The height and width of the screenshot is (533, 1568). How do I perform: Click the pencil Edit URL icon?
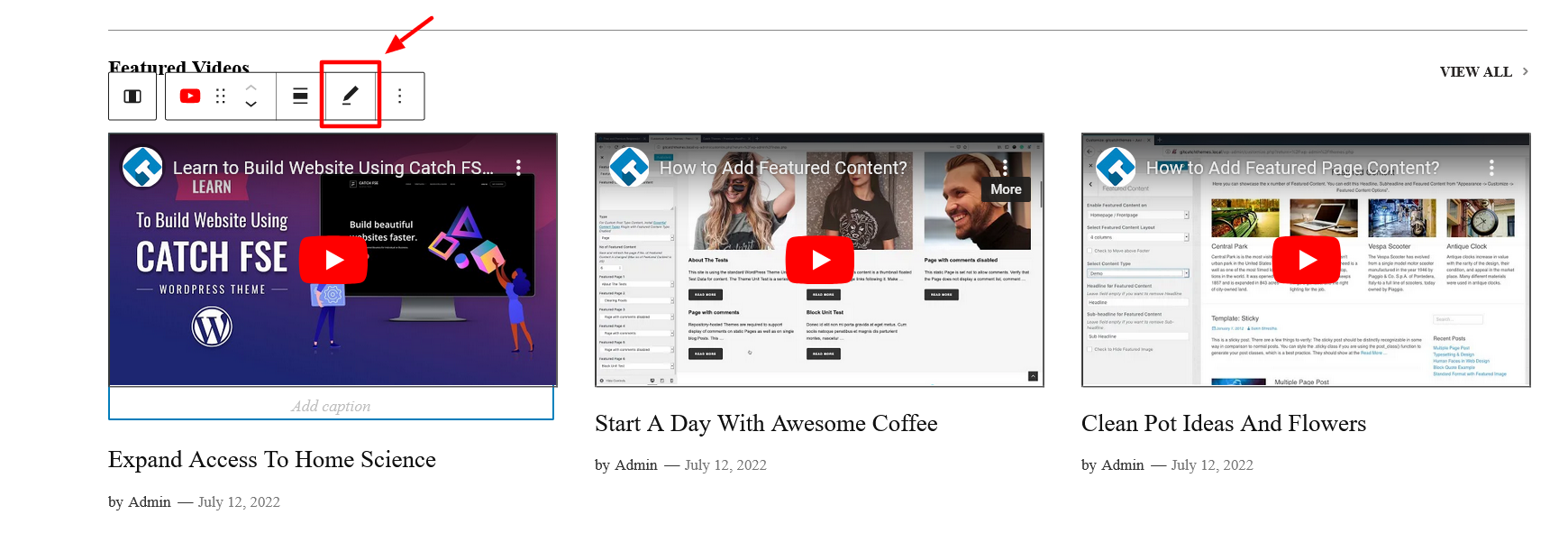point(351,96)
